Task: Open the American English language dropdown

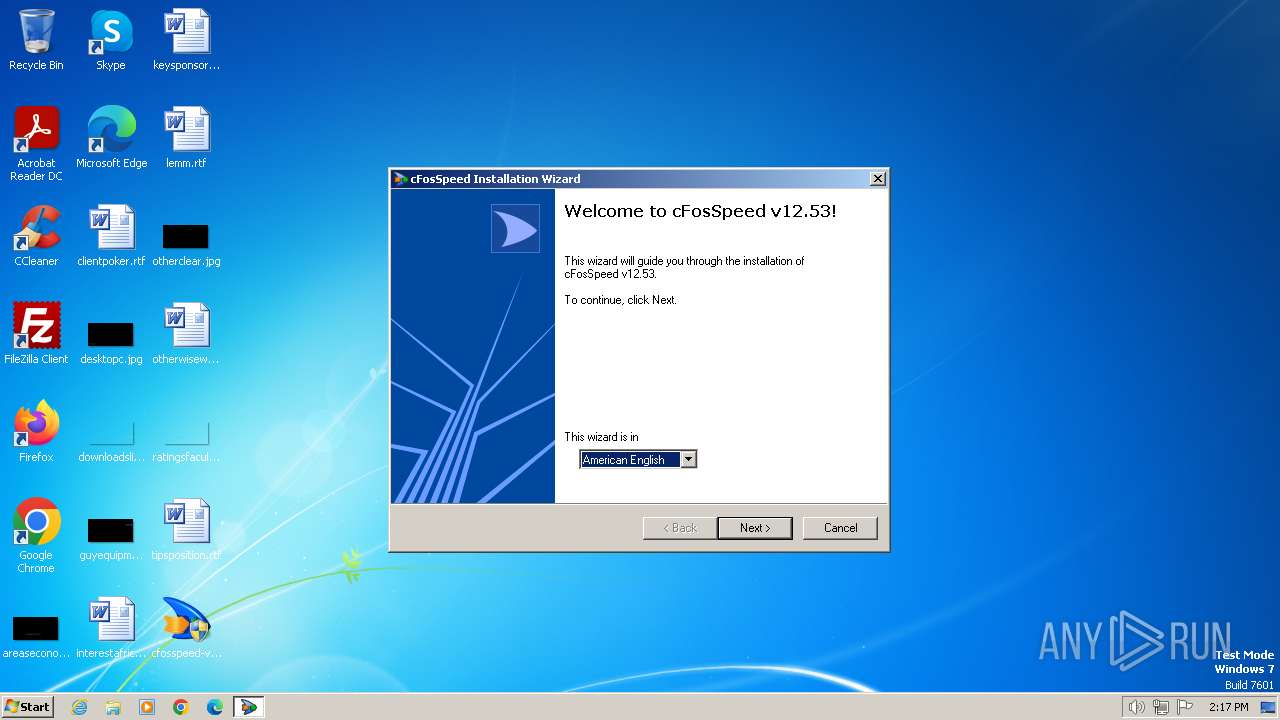Action: pyautogui.click(x=688, y=460)
